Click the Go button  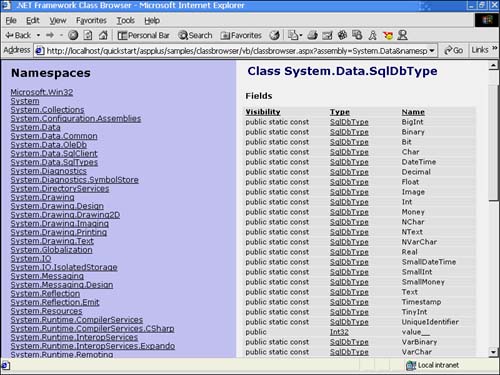454,51
